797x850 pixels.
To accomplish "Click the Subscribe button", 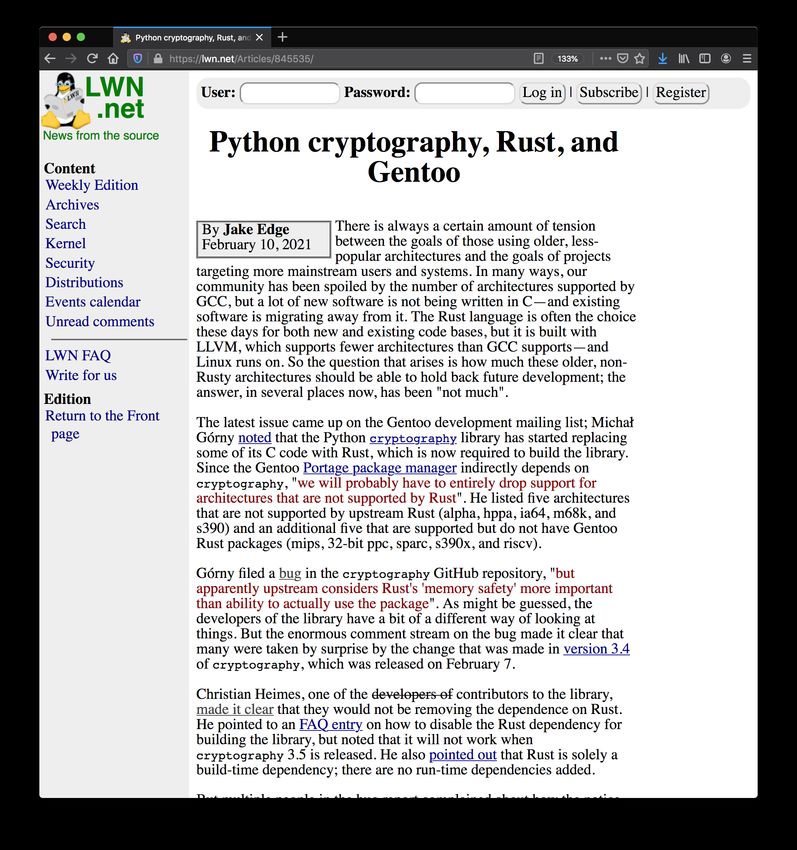I will click(x=609, y=93).
